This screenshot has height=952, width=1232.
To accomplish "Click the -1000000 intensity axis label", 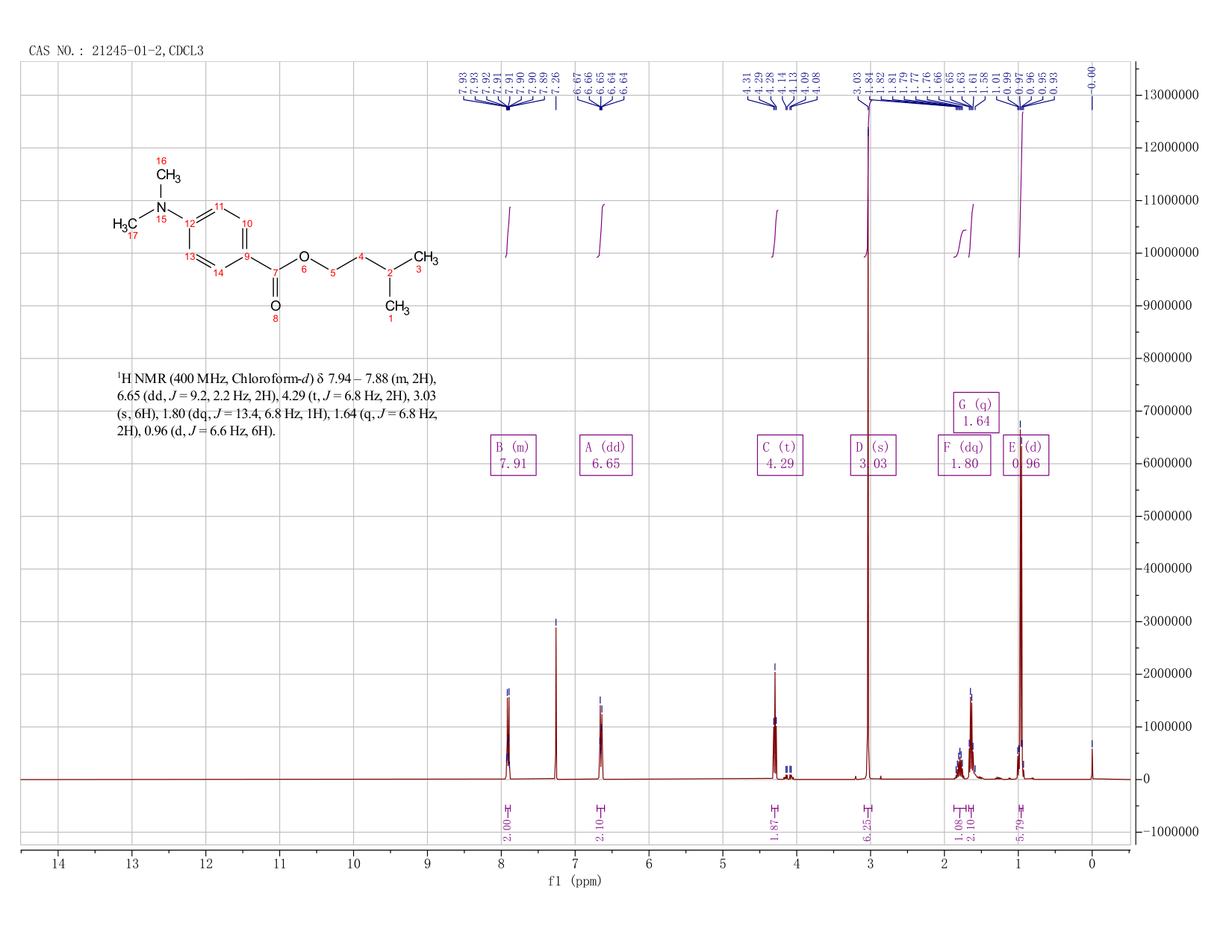I will [1170, 832].
